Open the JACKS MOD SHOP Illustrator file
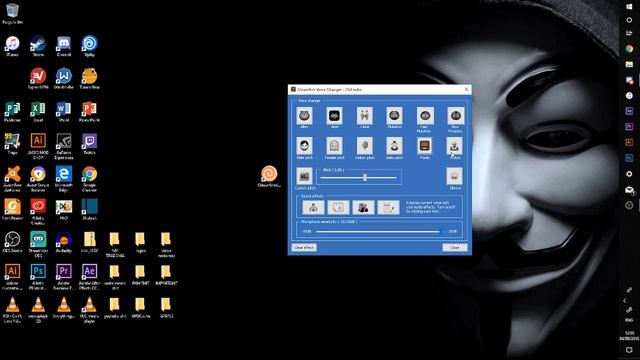 point(38,146)
